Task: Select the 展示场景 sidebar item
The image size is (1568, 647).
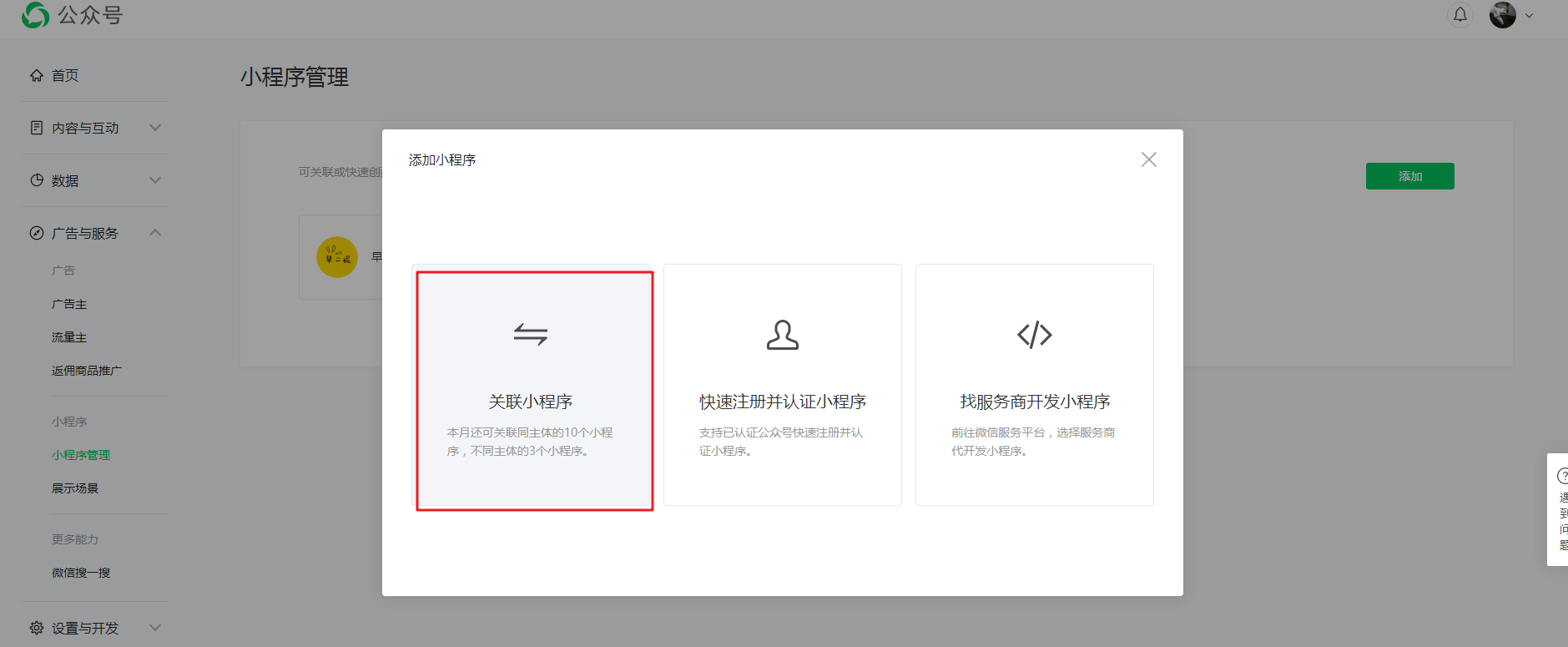Action: click(75, 488)
